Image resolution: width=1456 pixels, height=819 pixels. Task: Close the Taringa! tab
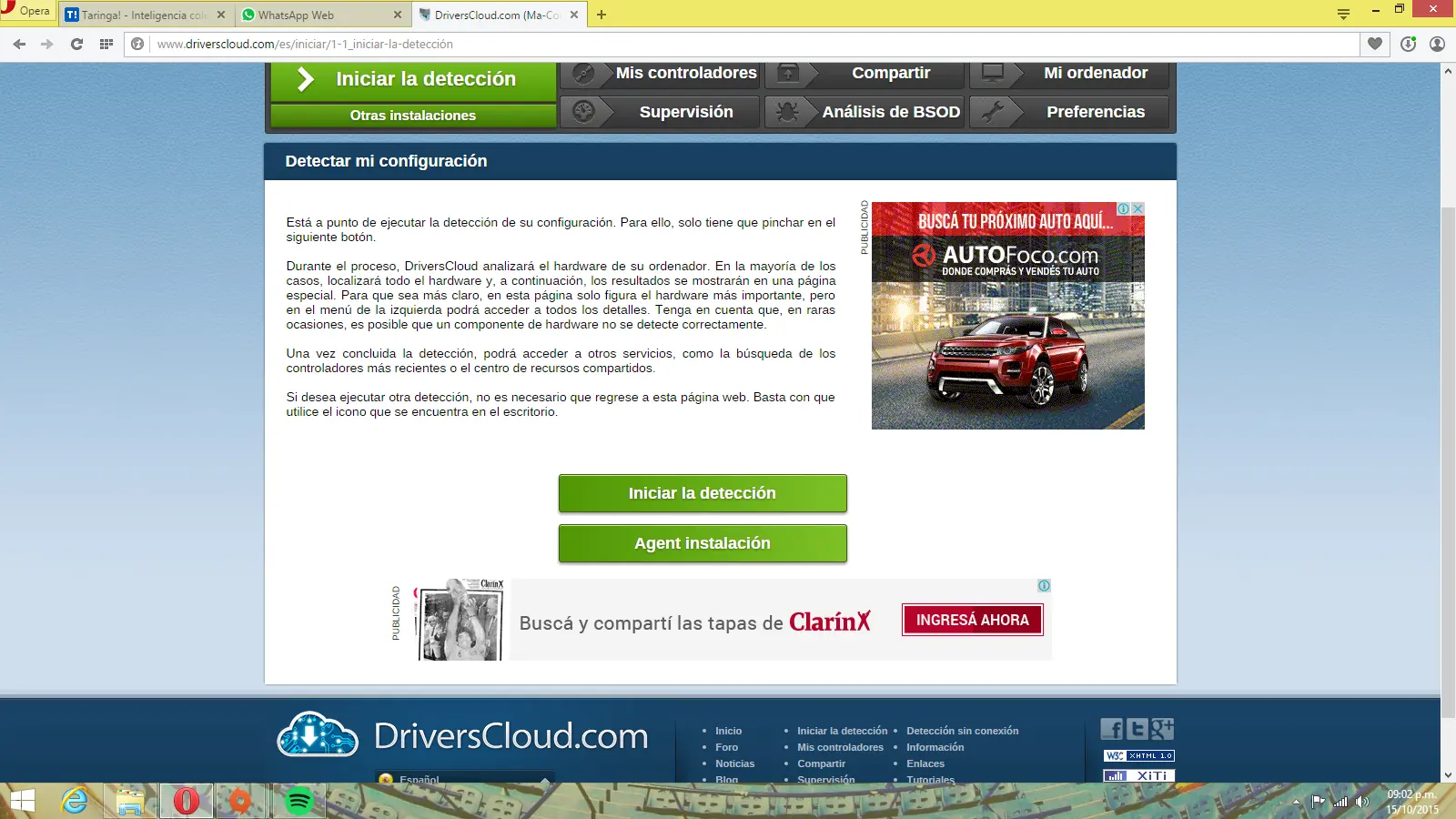(x=221, y=15)
